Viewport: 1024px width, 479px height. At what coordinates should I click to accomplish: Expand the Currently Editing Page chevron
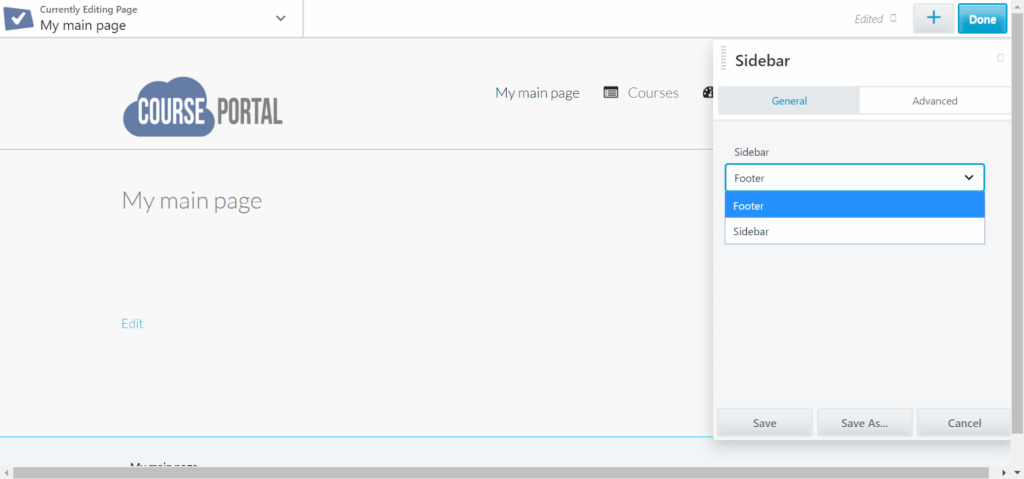pyautogui.click(x=280, y=19)
